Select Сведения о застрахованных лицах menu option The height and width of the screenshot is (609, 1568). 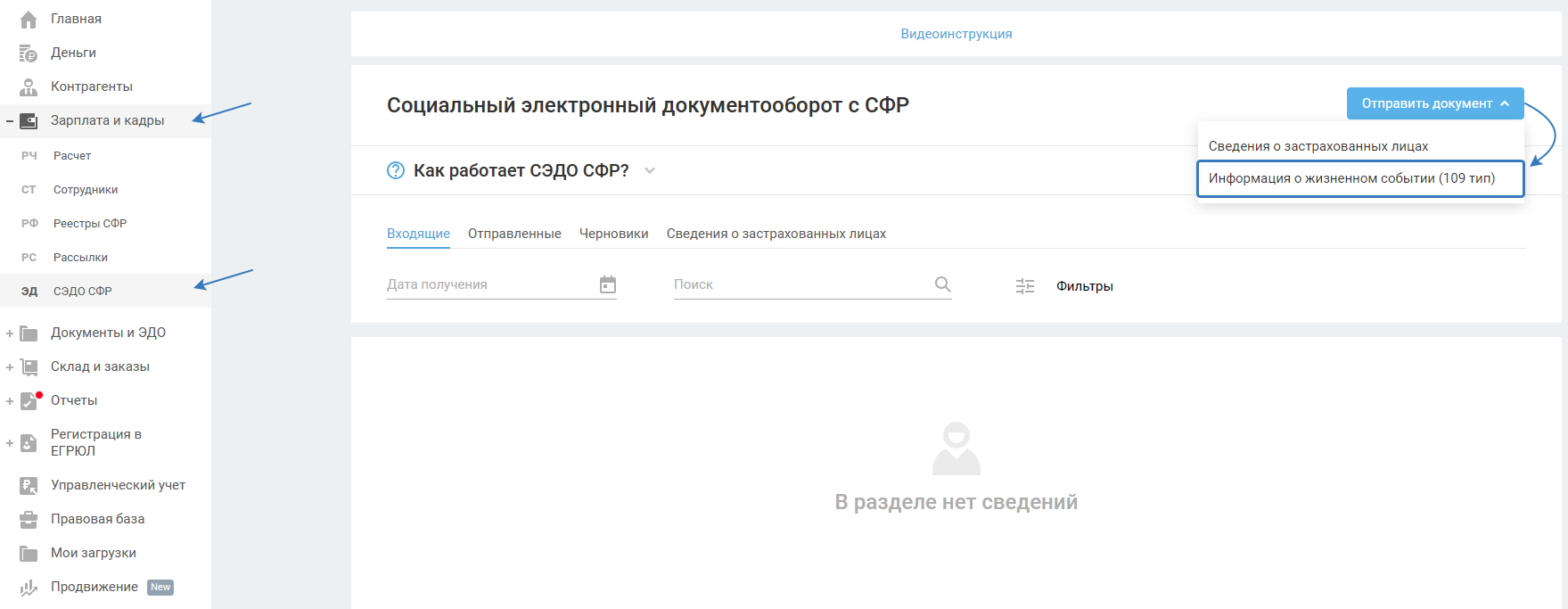pyautogui.click(x=1360, y=146)
